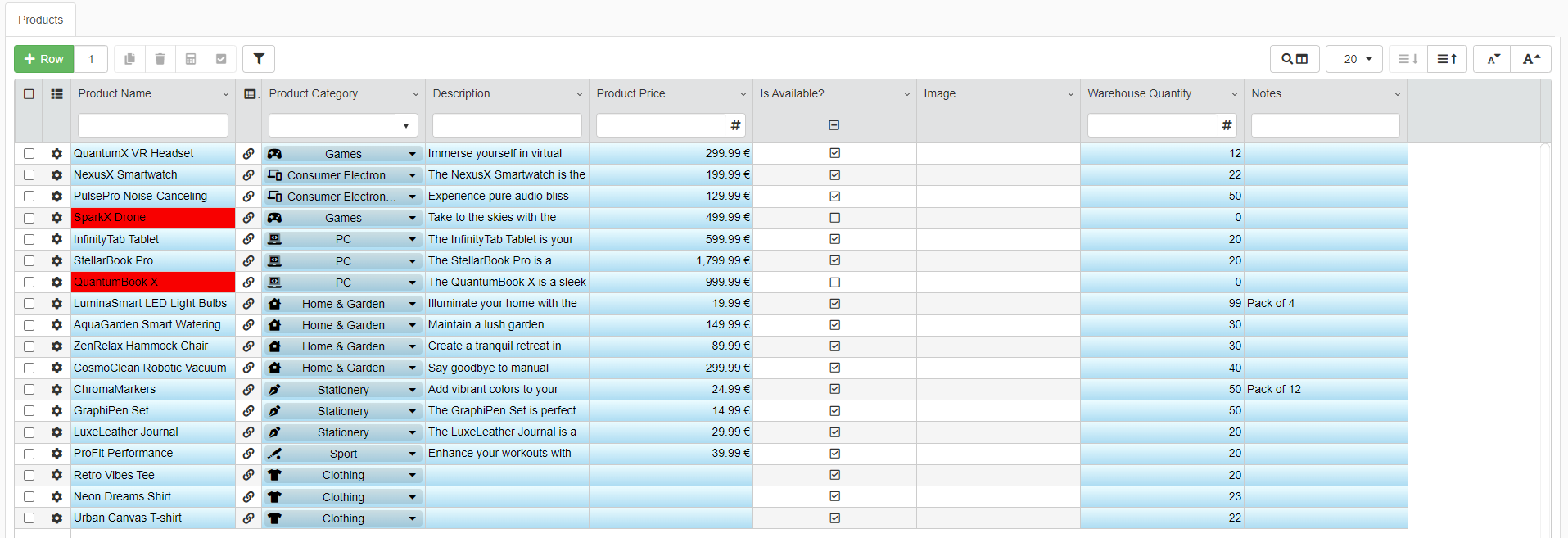Image resolution: width=1568 pixels, height=538 pixels.
Task: Click the Description filter input field
Action: [x=507, y=125]
